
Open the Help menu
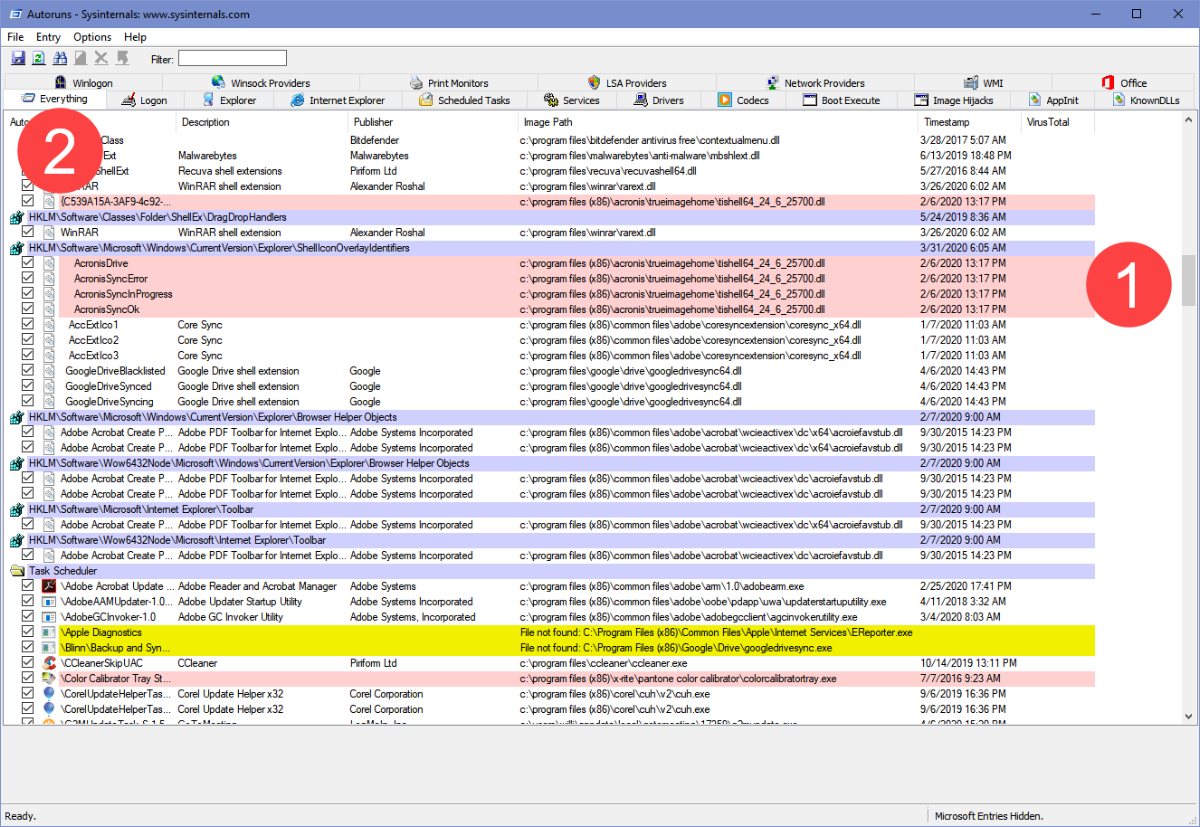(135, 37)
